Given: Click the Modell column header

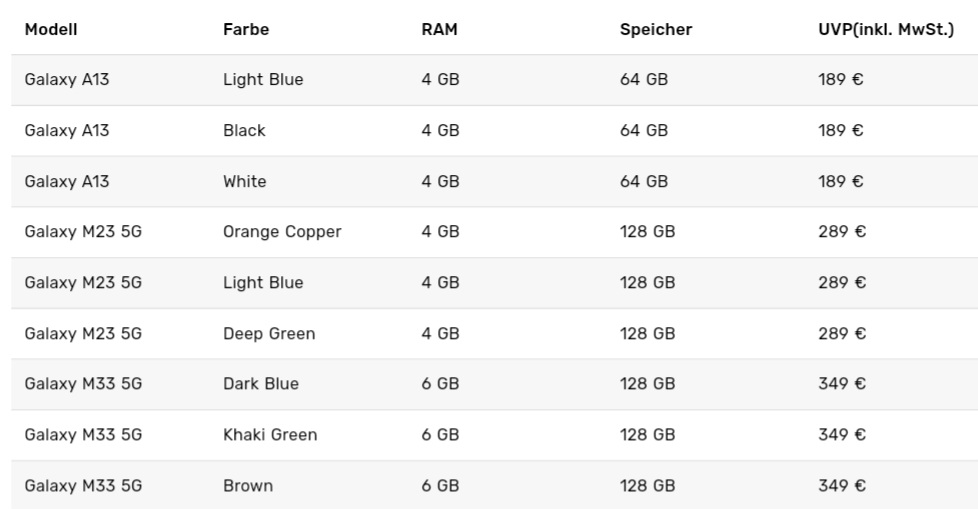Looking at the screenshot, I should tap(51, 29).
